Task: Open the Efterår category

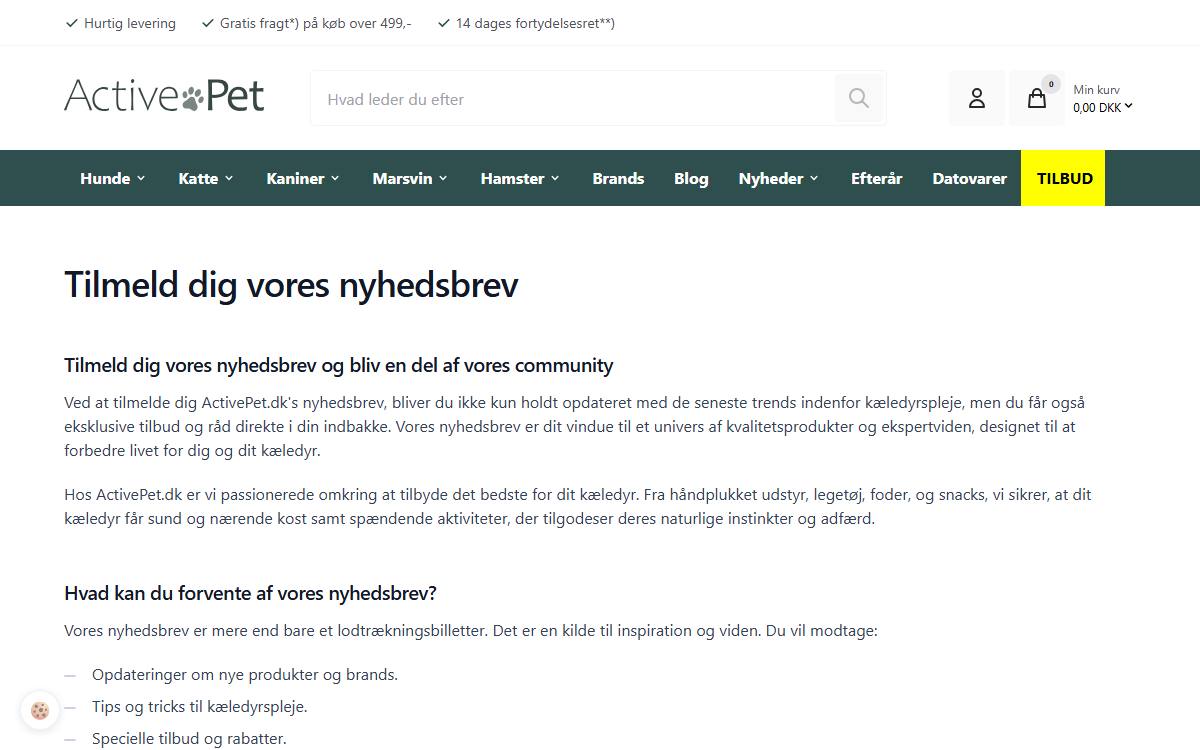Action: coord(876,178)
